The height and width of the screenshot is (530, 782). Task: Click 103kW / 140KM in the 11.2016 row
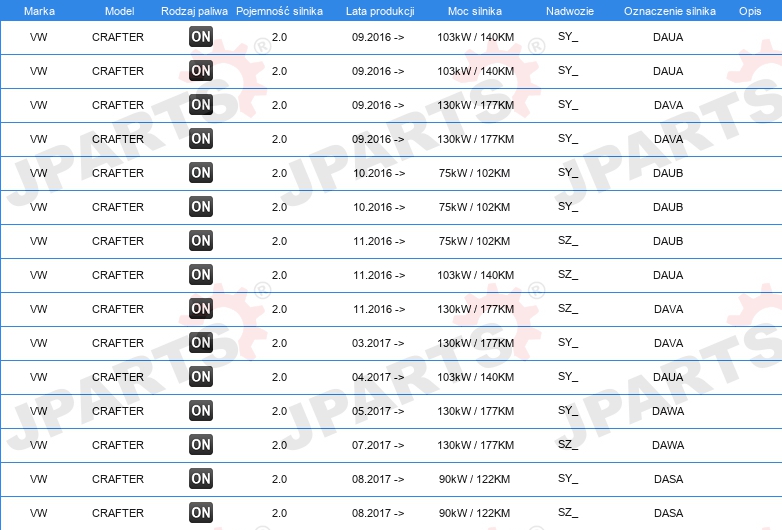tap(475, 275)
